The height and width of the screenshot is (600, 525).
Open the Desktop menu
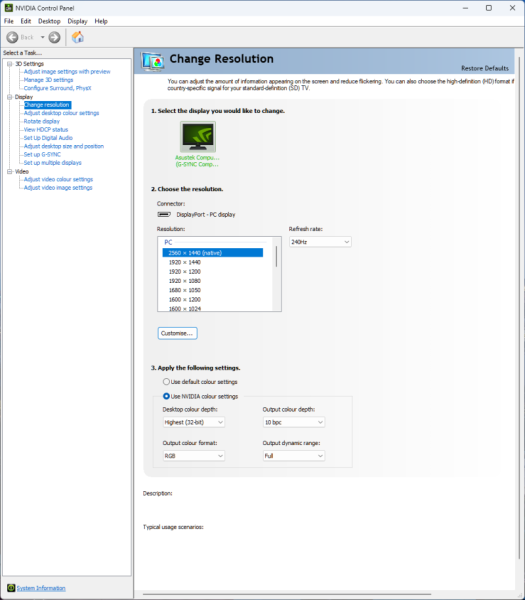[x=49, y=21]
